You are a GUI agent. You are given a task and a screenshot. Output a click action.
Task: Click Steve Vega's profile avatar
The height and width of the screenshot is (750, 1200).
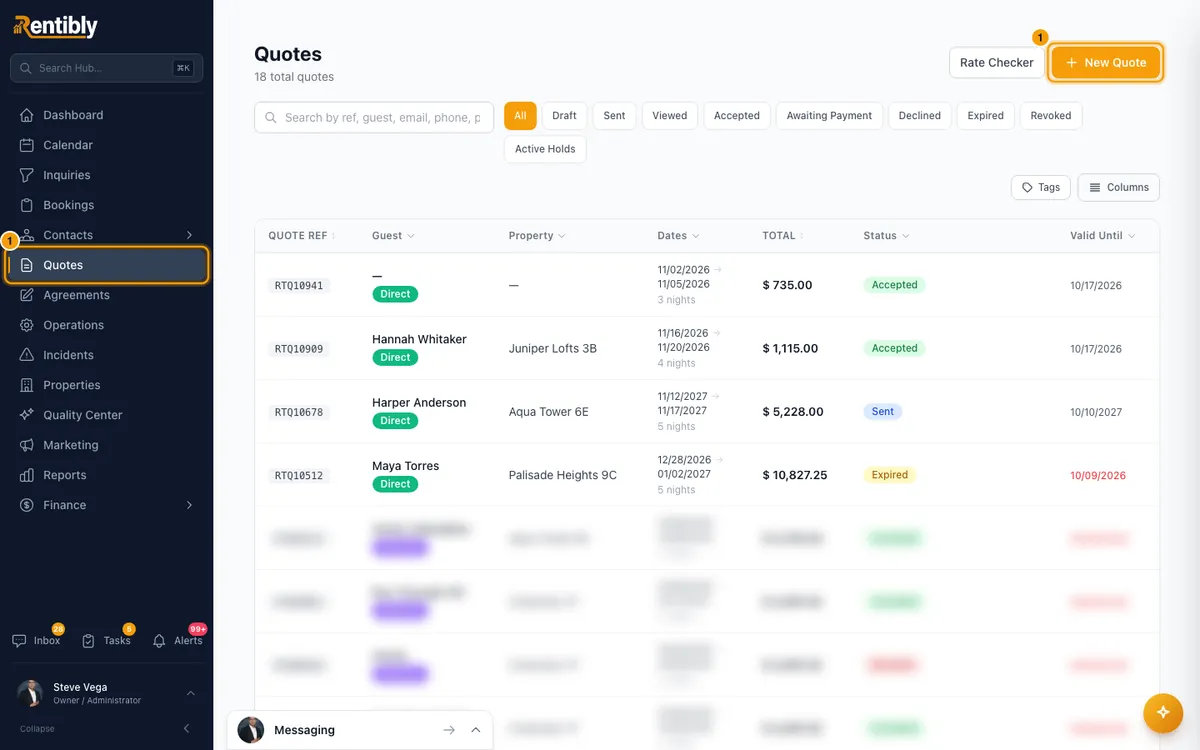pyautogui.click(x=31, y=693)
